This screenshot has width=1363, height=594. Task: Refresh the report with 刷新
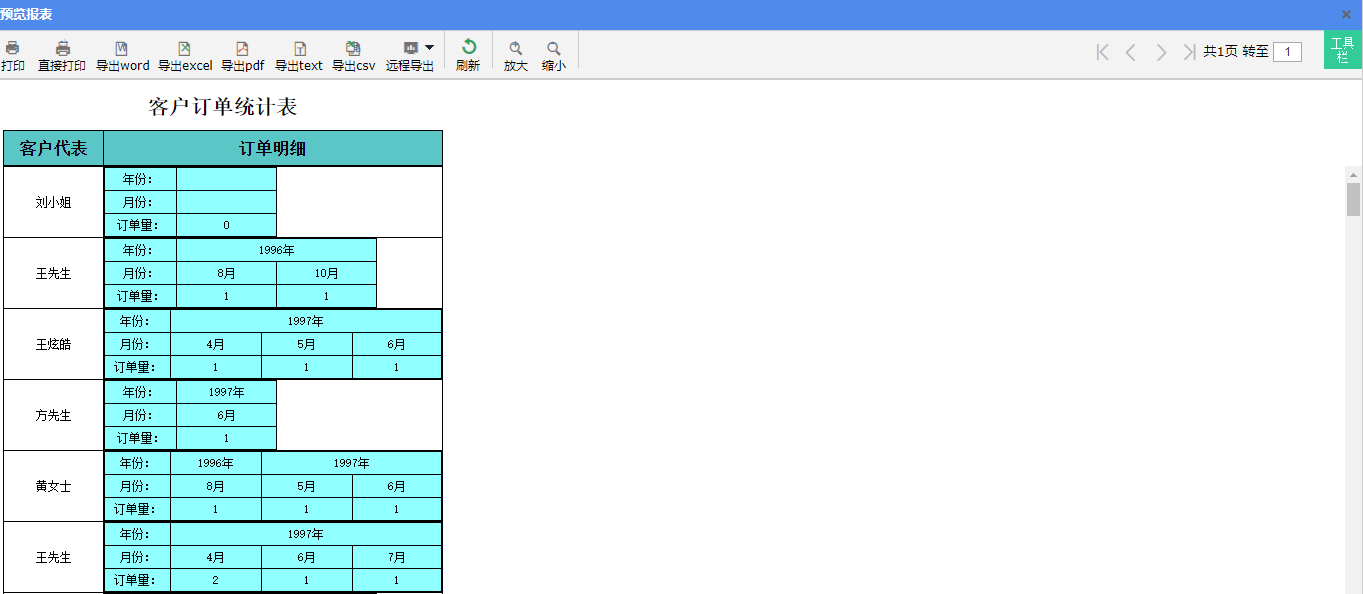pyautogui.click(x=468, y=48)
